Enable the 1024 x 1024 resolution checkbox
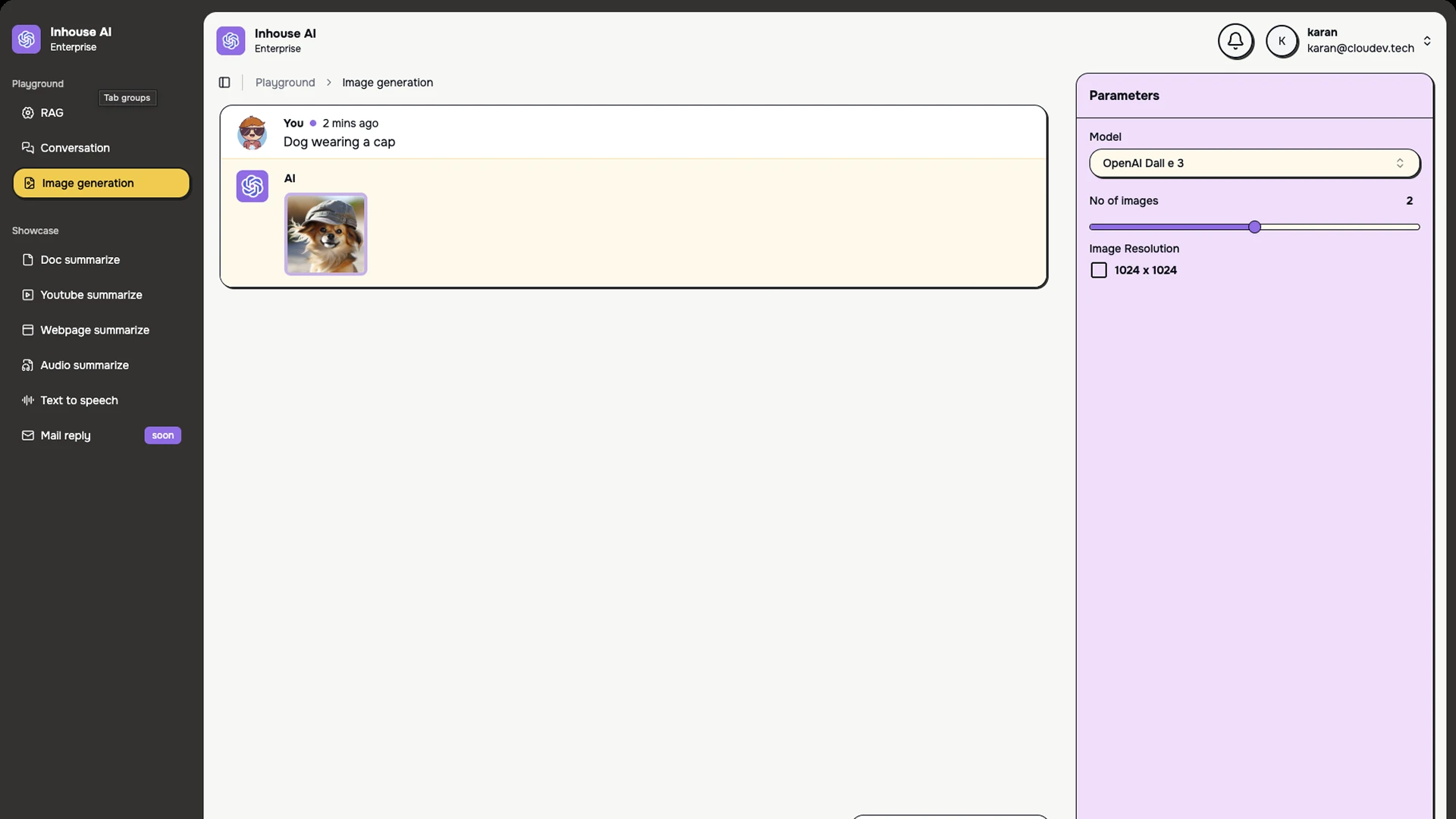This screenshot has width=1456, height=819. click(x=1099, y=271)
